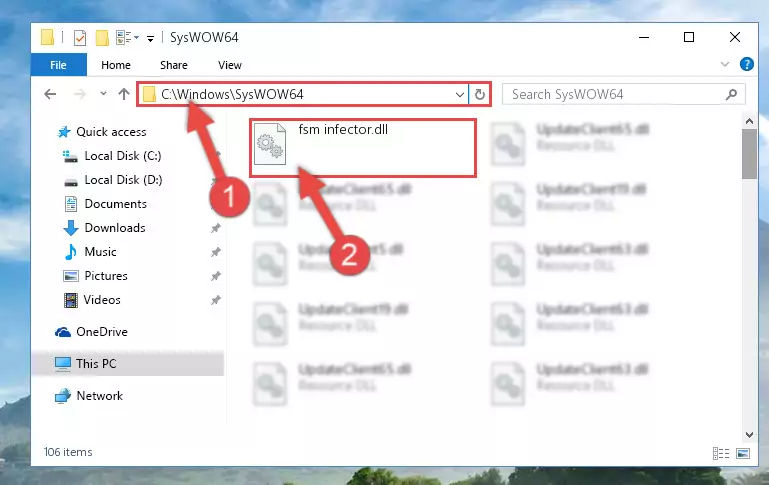Select Network in navigation pane
This screenshot has height=485, width=769.
(89, 396)
